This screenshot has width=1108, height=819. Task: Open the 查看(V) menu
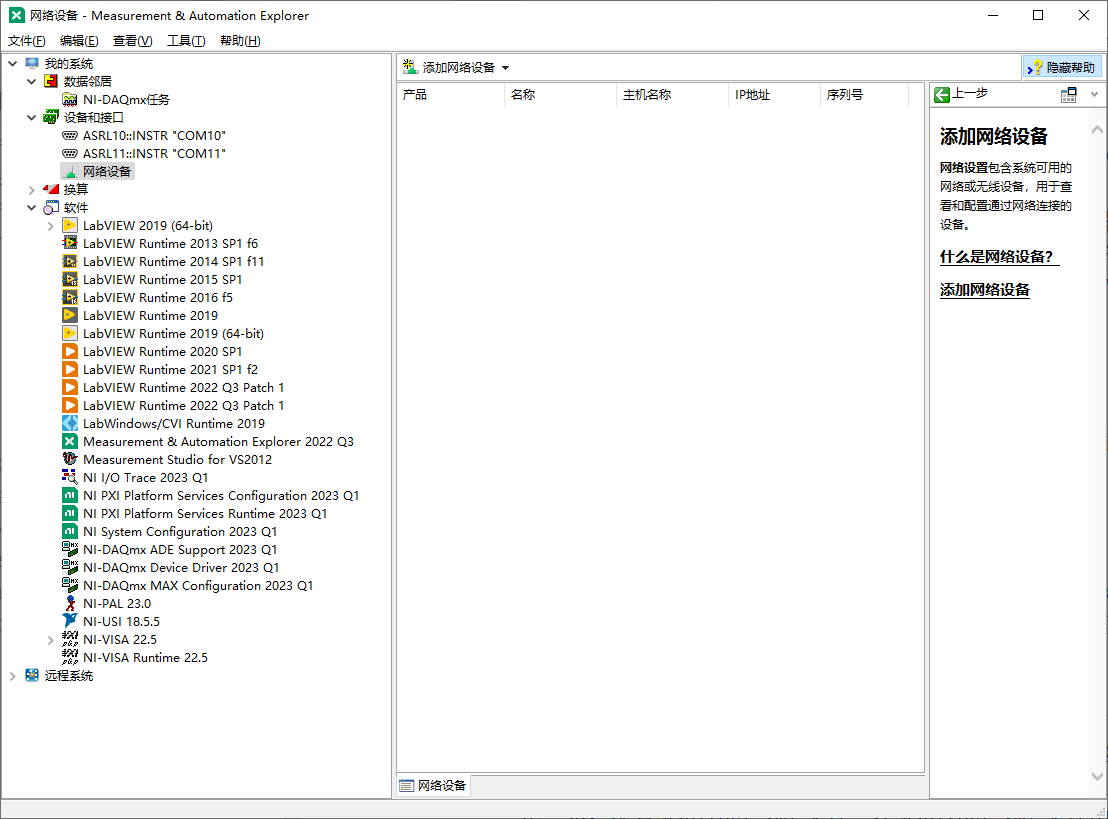tap(132, 41)
